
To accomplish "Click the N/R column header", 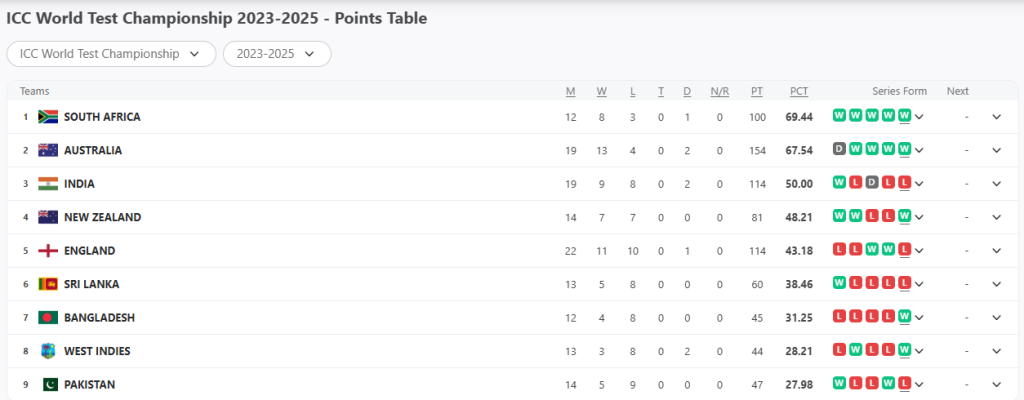I will pos(720,92).
